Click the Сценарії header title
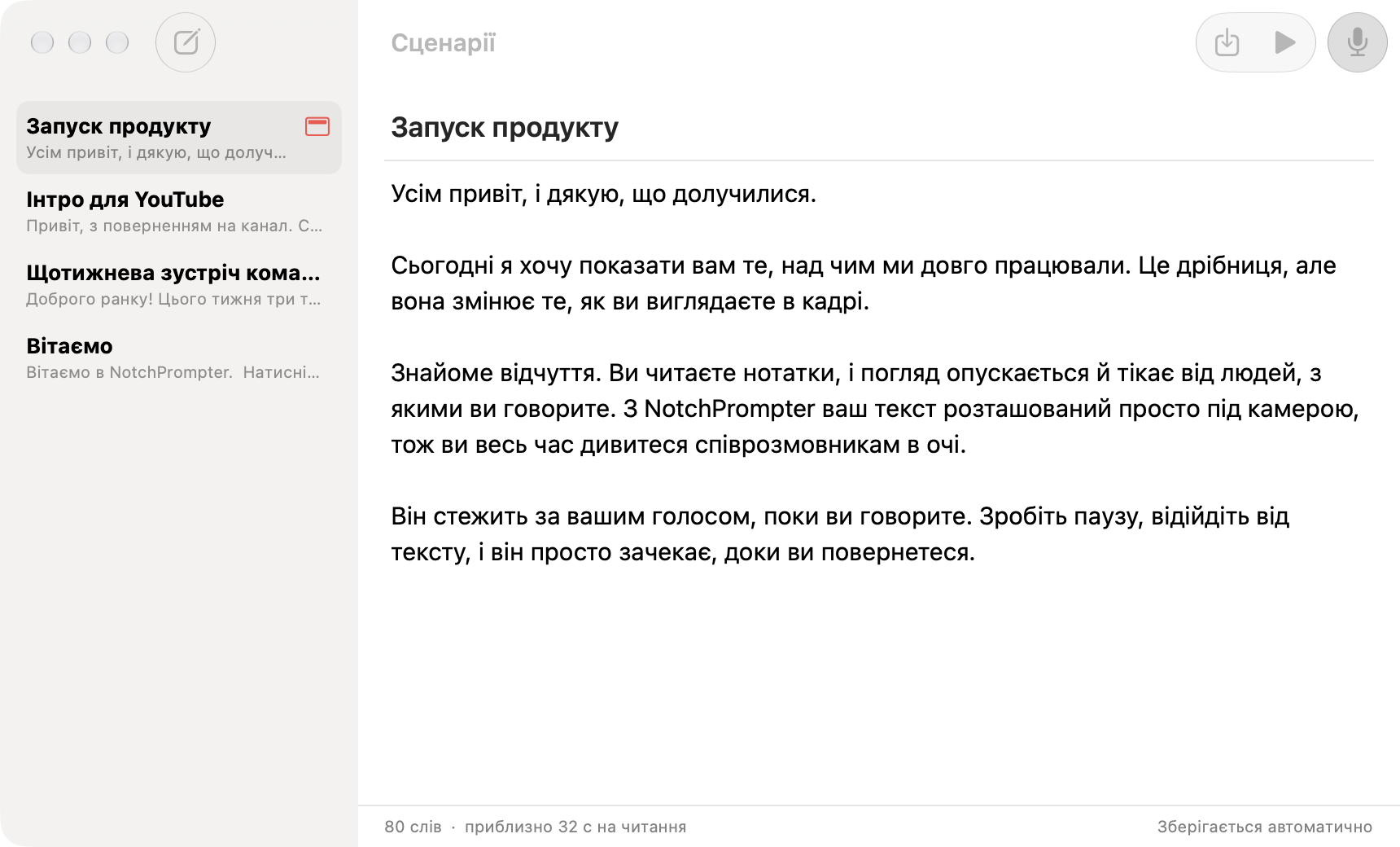The image size is (1400, 847). pyautogui.click(x=443, y=42)
